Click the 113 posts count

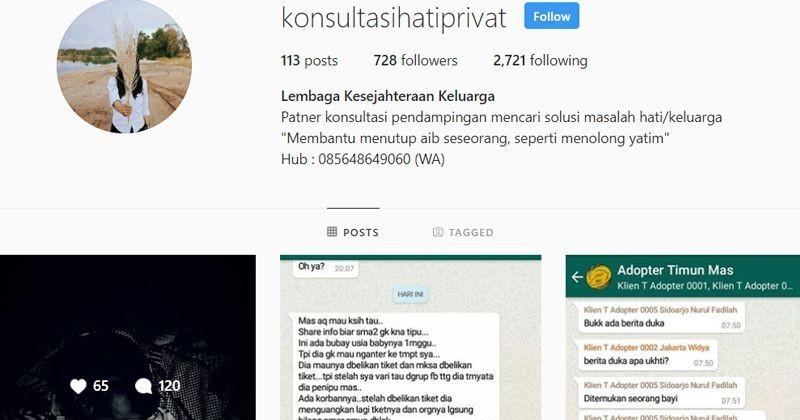tap(309, 60)
